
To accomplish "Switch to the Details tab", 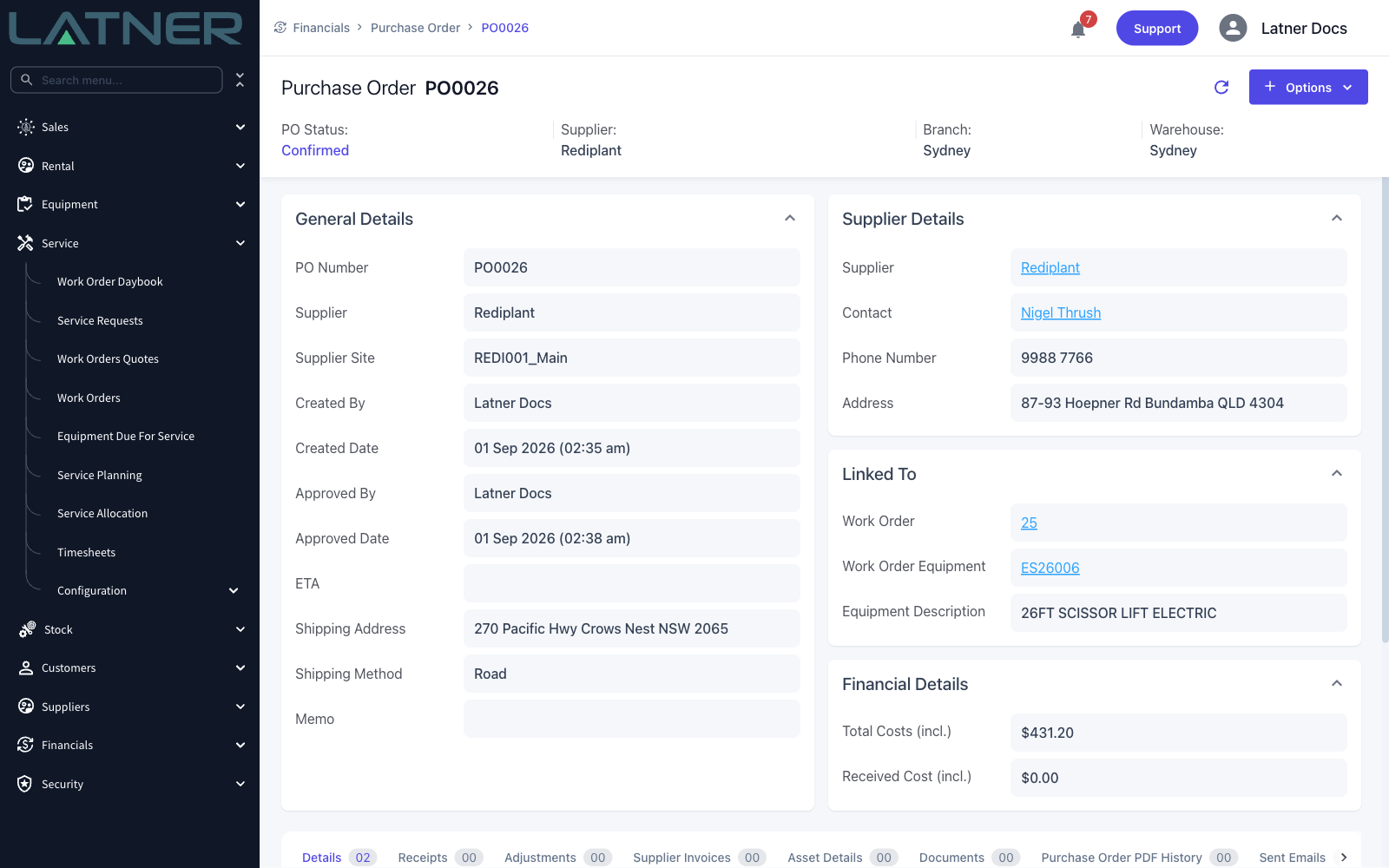I will 339,858.
